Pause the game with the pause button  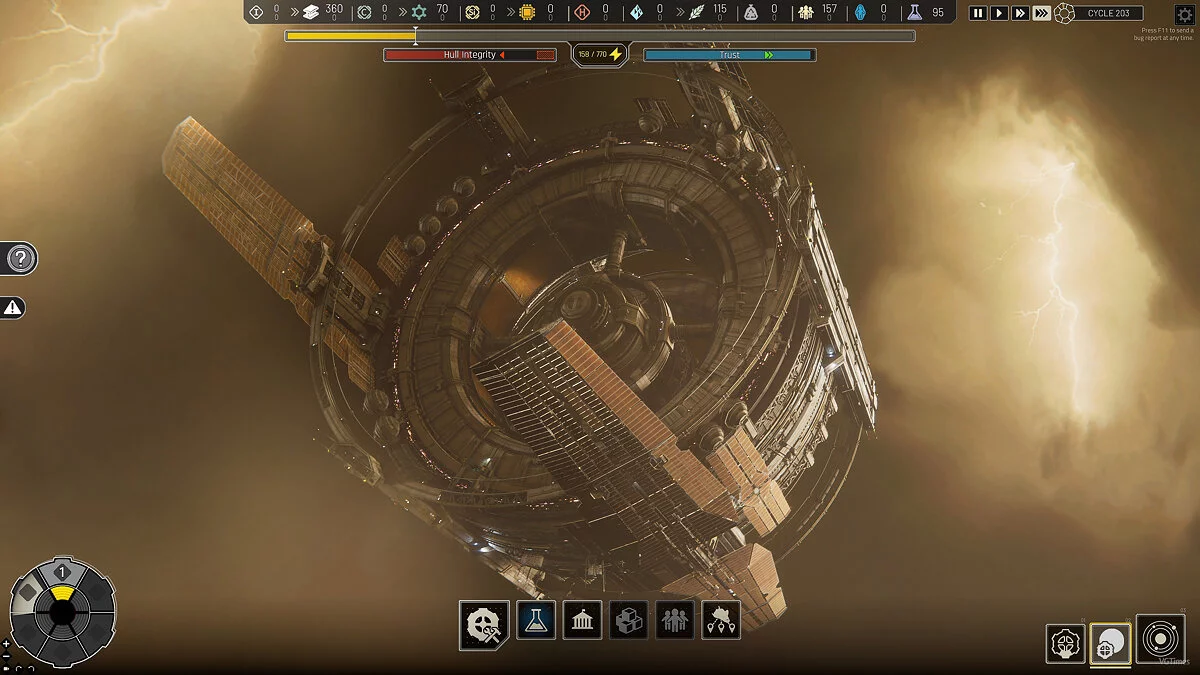coord(977,13)
